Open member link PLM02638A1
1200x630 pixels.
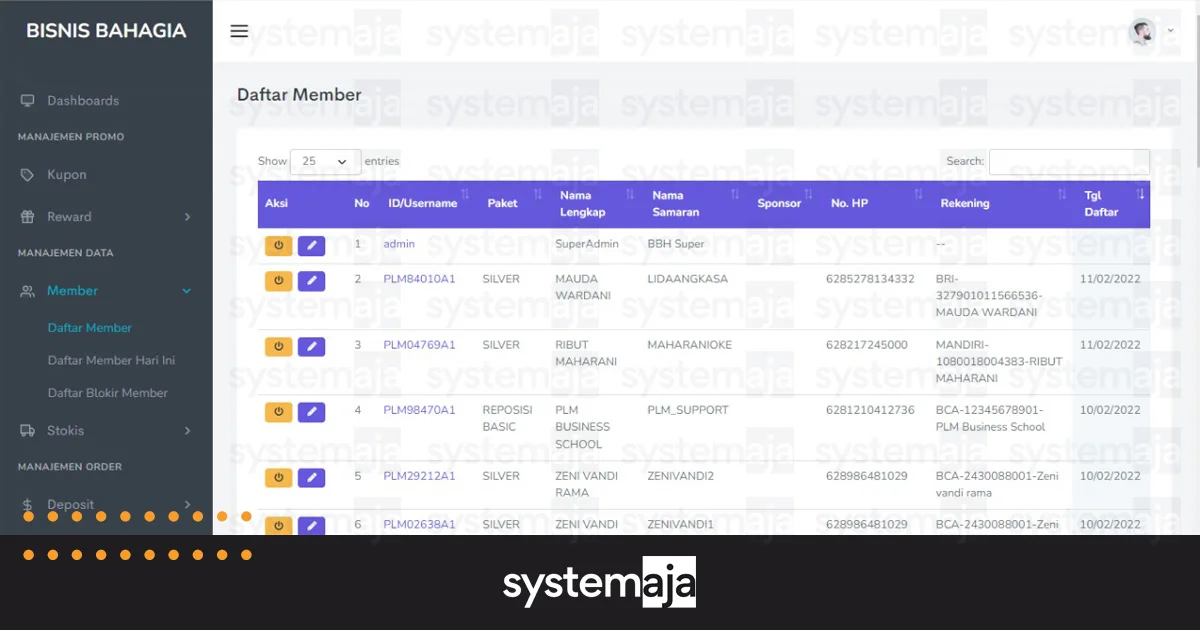click(419, 524)
